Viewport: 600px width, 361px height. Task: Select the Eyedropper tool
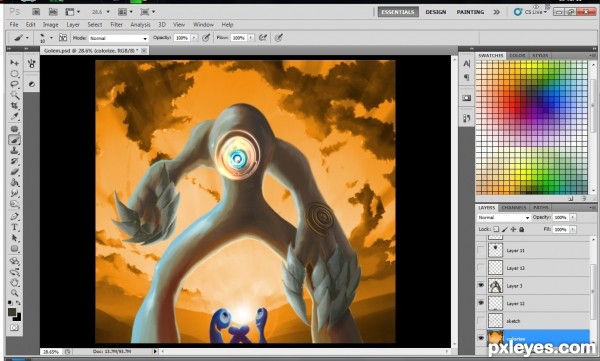(x=15, y=117)
